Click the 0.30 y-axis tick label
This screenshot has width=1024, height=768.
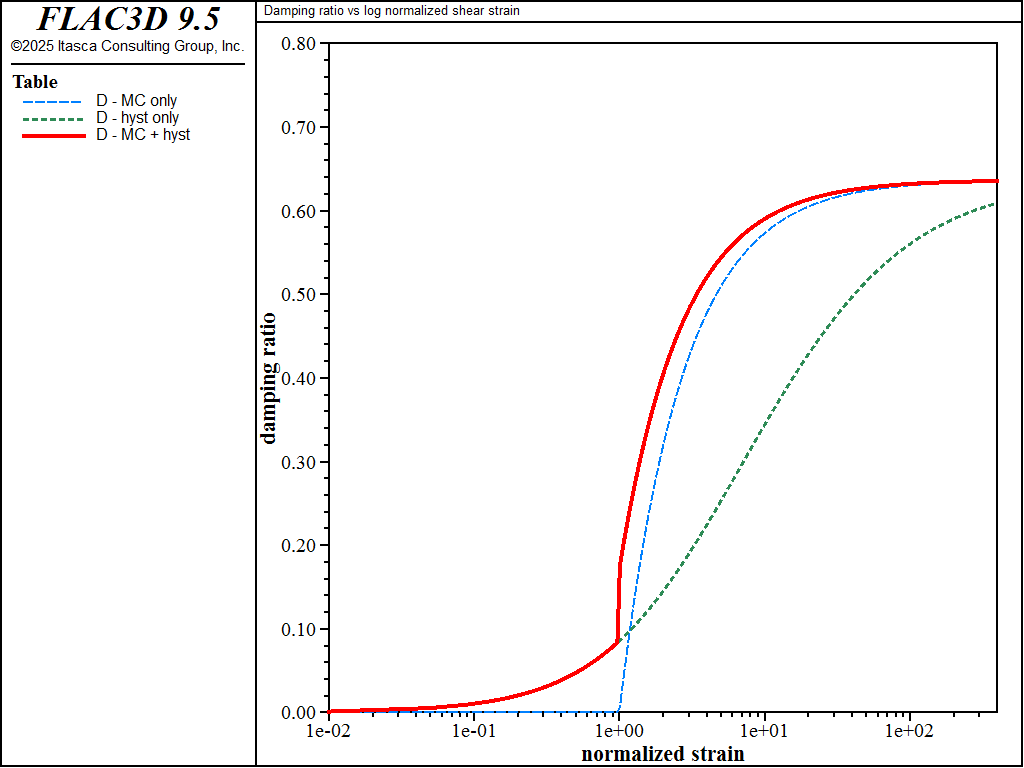coord(298,462)
